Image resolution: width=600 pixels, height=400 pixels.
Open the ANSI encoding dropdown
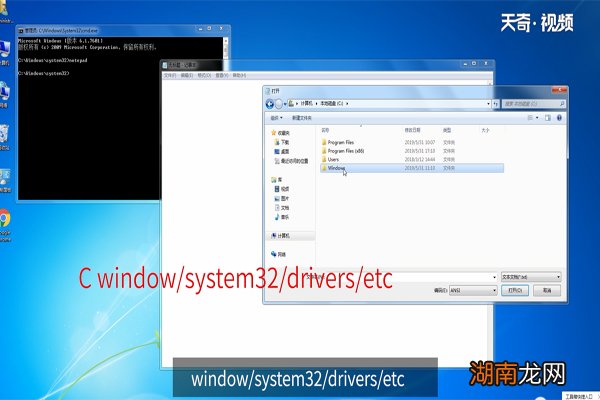click(x=473, y=291)
